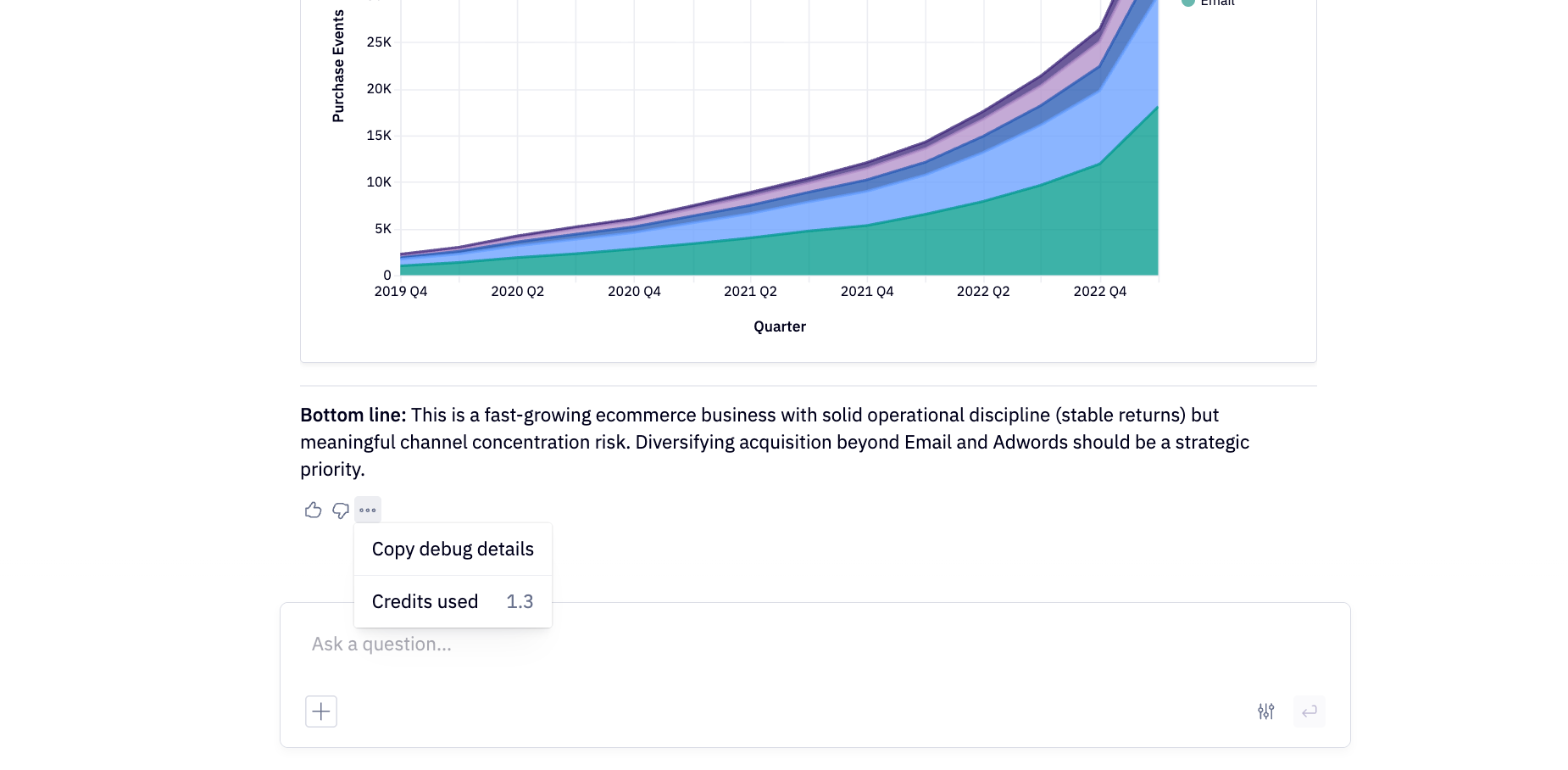Click the 10K y-axis tick label
The height and width of the screenshot is (770, 1568).
pyautogui.click(x=378, y=182)
